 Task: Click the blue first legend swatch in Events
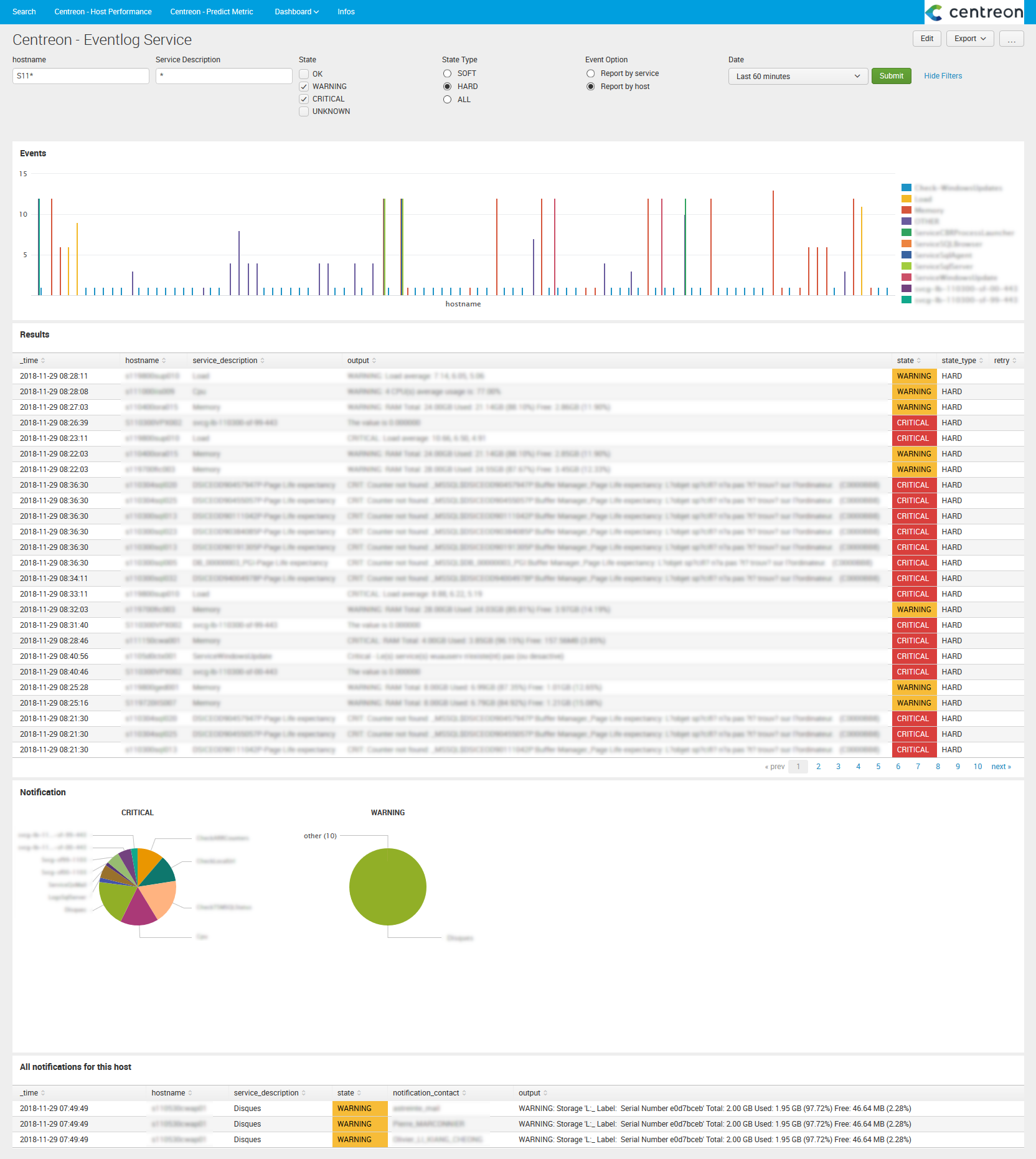(906, 188)
